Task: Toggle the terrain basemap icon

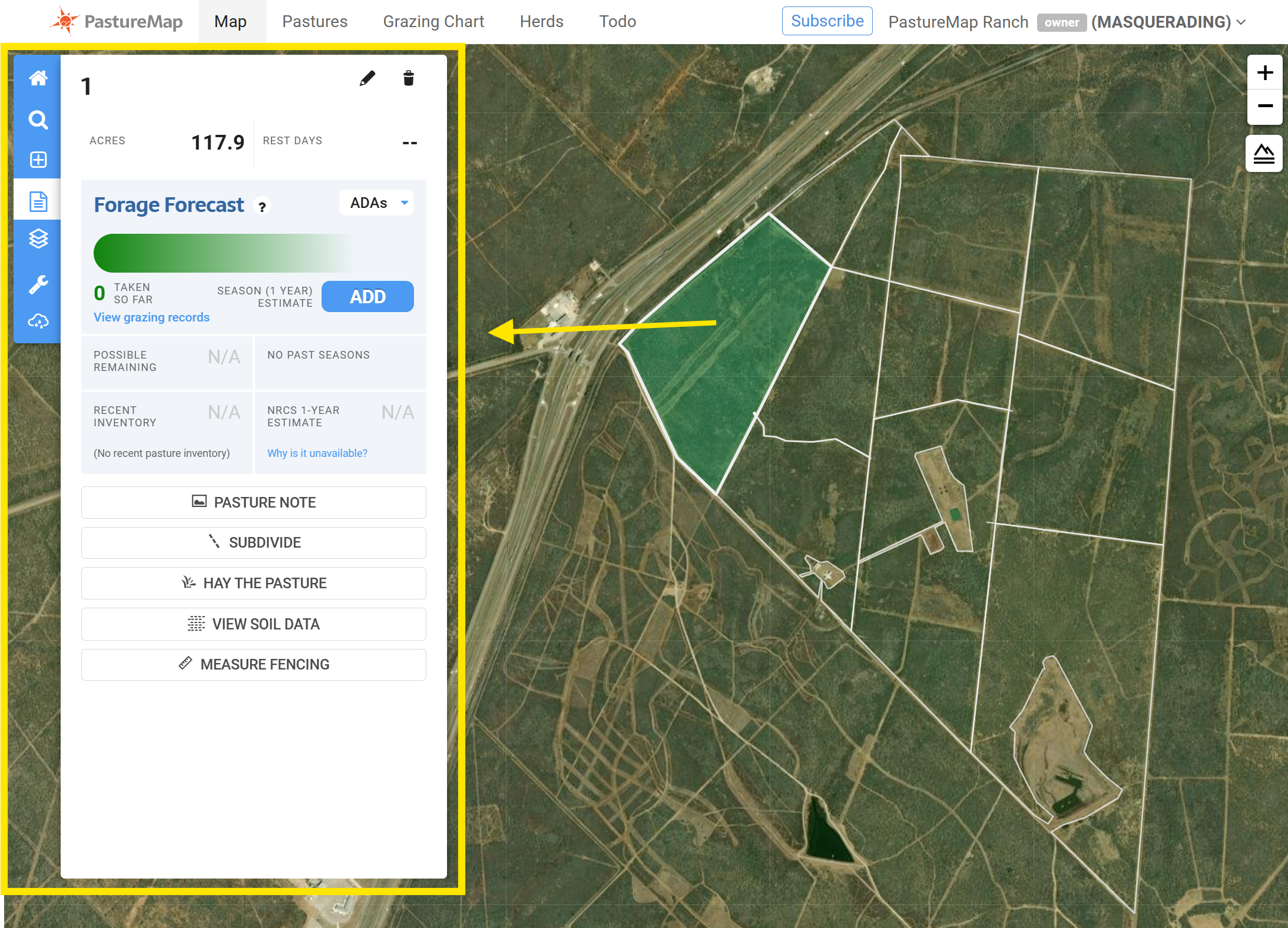Action: tap(1264, 154)
